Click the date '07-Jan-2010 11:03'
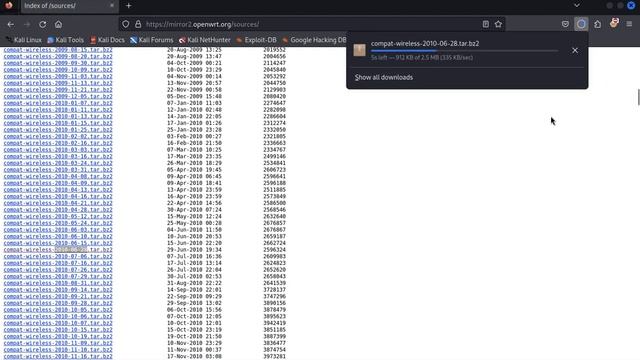 (194, 103)
